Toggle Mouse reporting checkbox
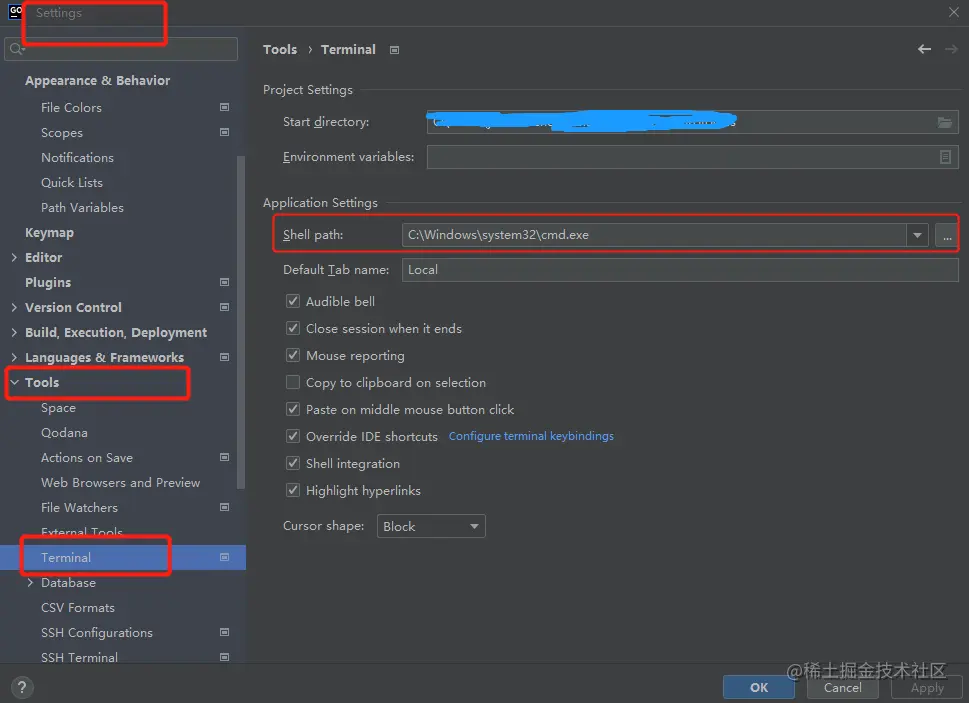Viewport: 969px width, 703px height. (293, 355)
